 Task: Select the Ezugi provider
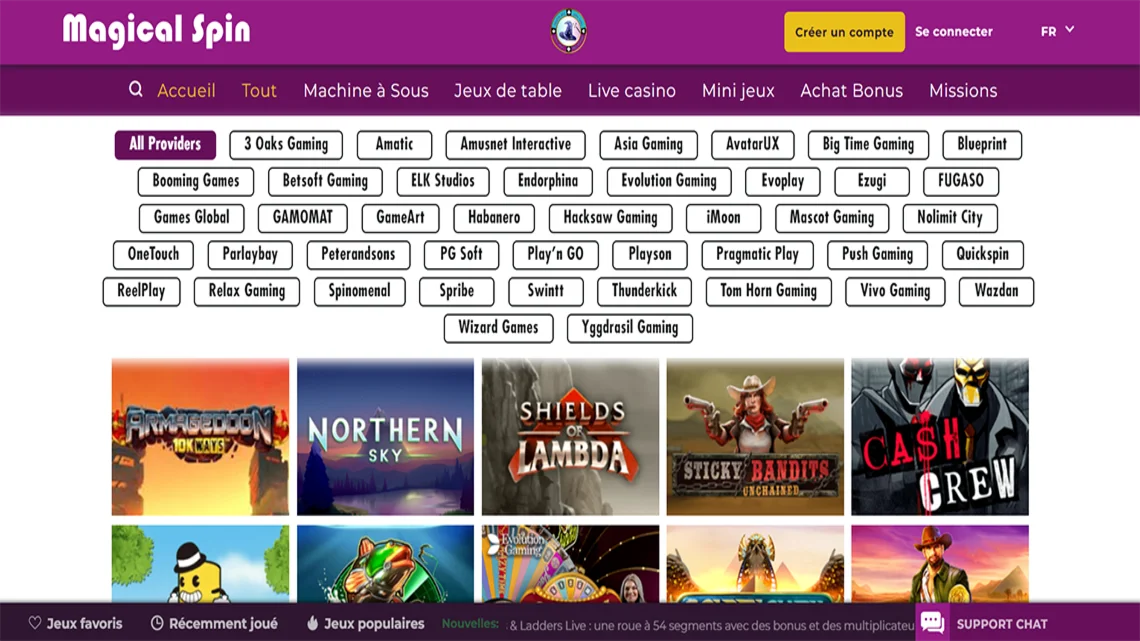click(x=872, y=181)
